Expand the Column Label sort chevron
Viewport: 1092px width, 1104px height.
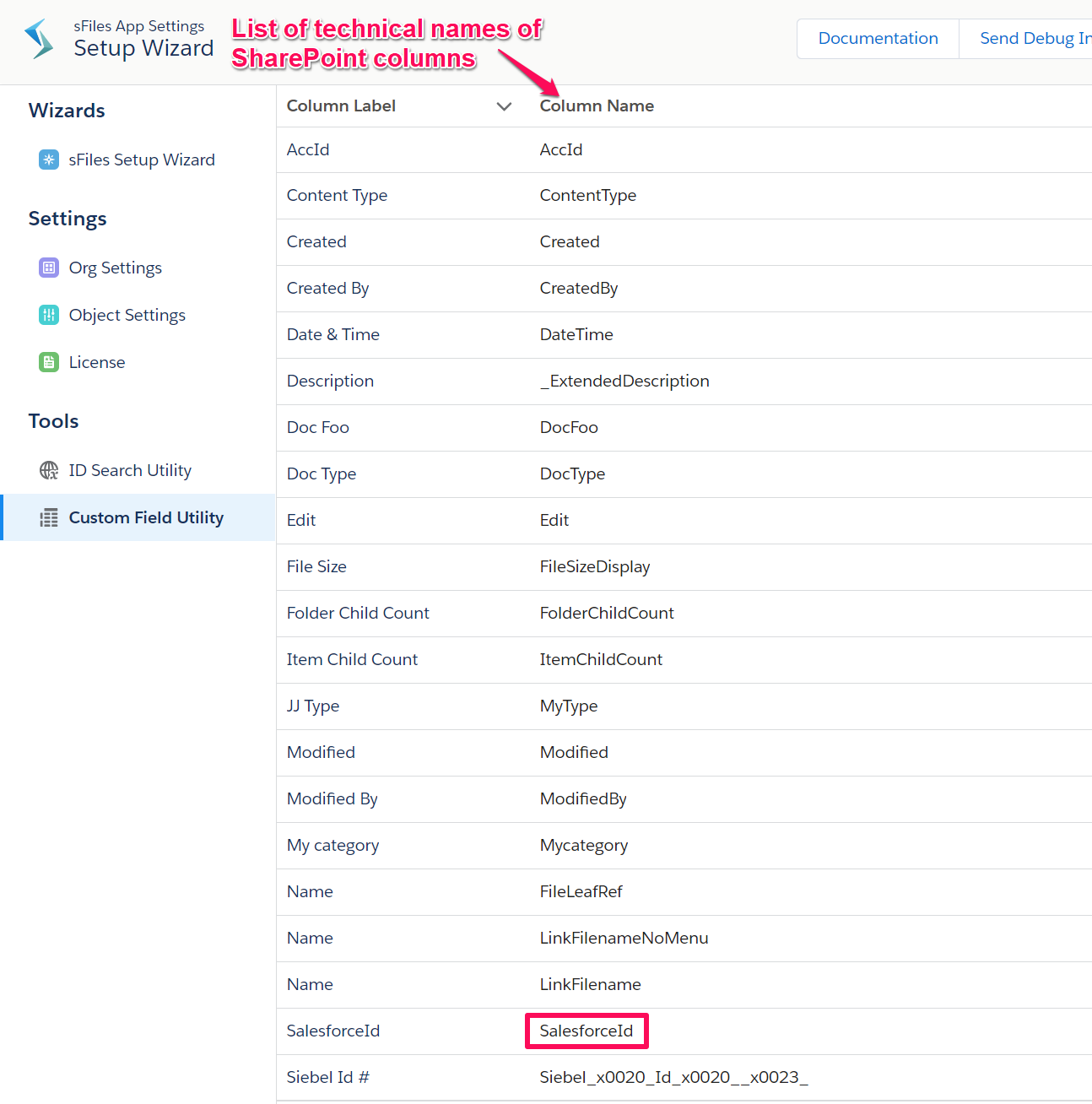(x=504, y=106)
